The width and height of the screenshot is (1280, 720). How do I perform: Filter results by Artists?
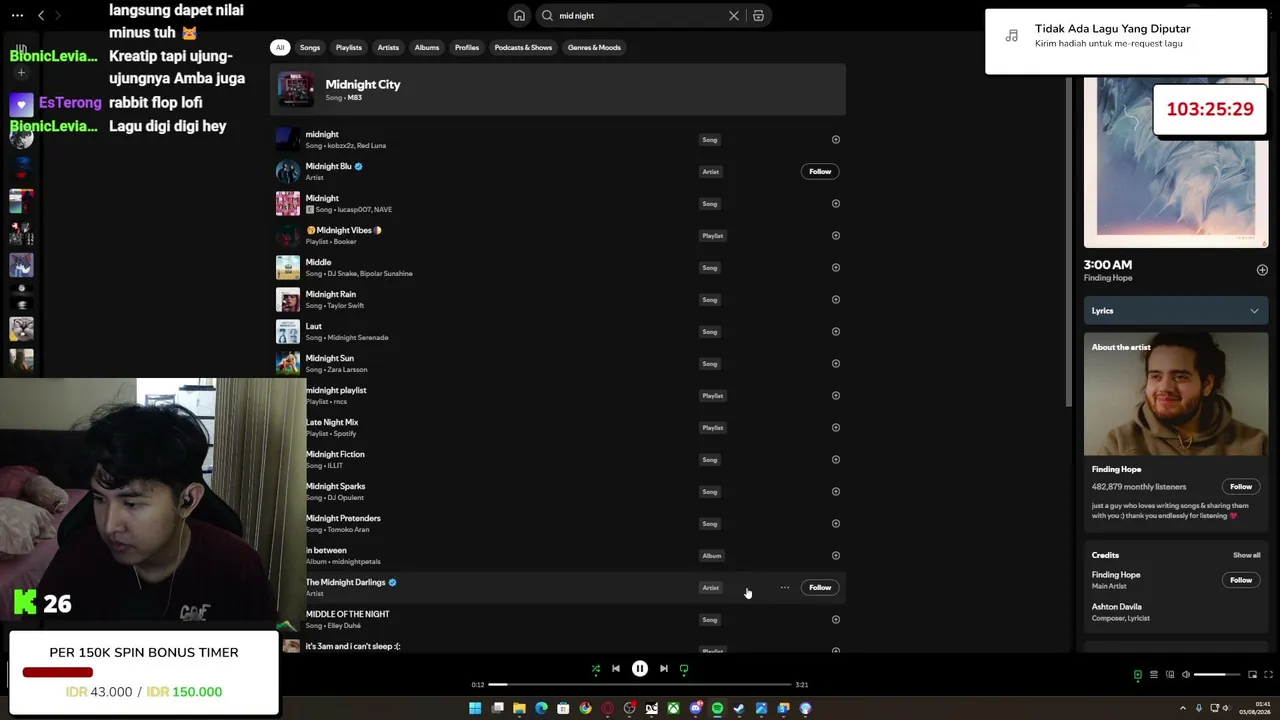click(388, 47)
